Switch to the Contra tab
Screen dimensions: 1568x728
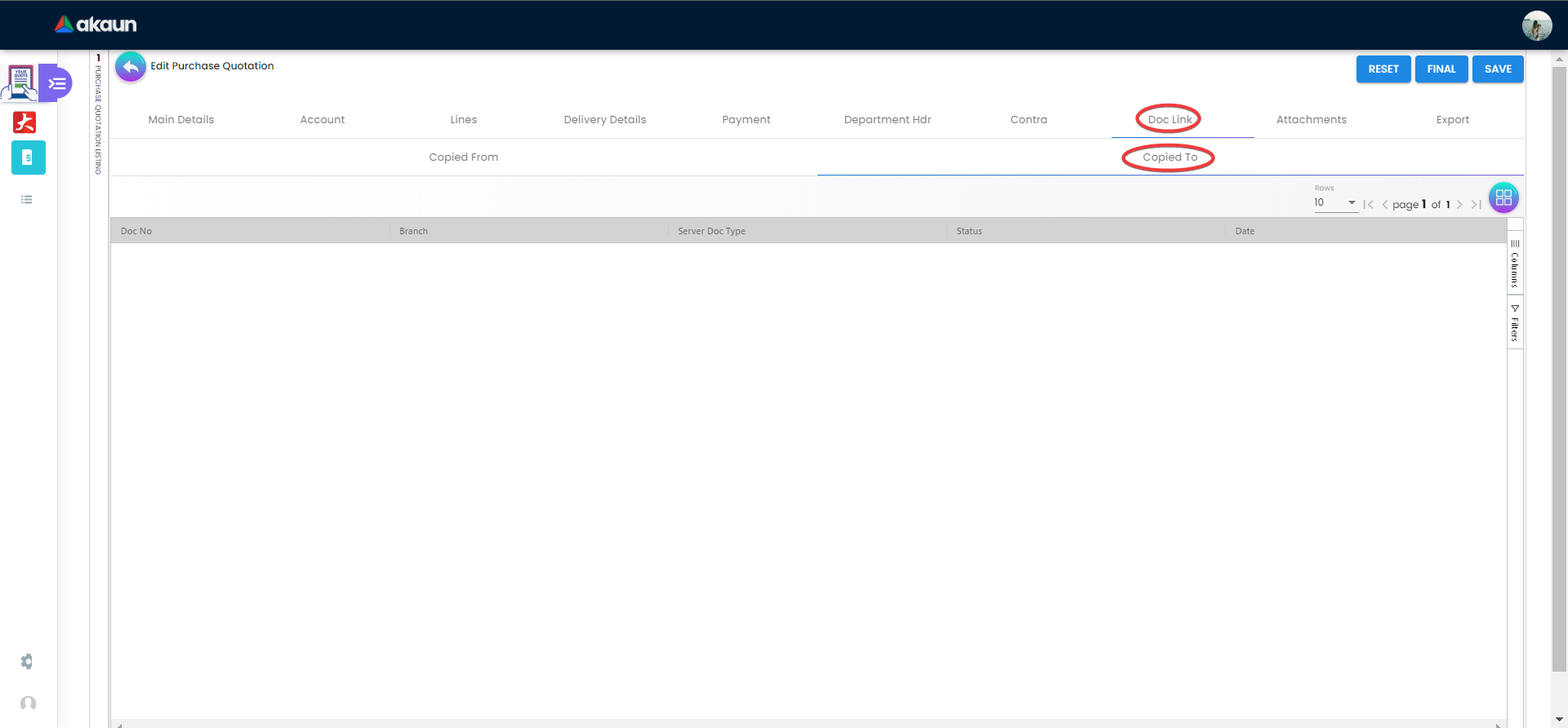(1029, 119)
